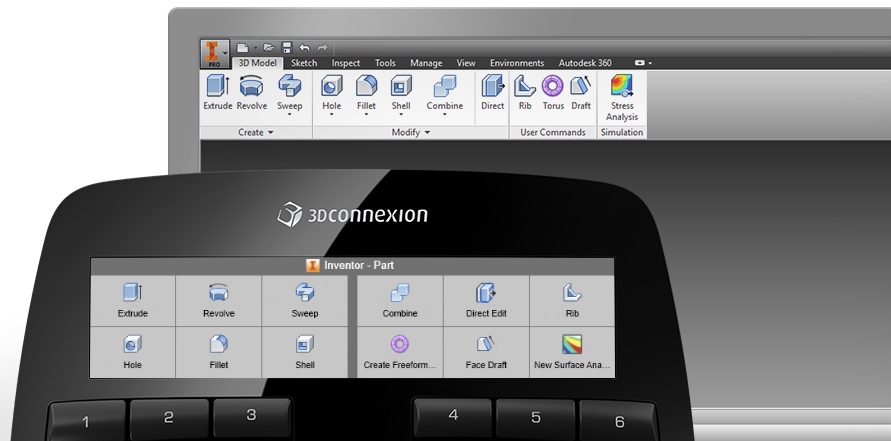This screenshot has width=891, height=441.
Task: Tap Create Freeform on the 3Dconnexion display
Action: click(400, 352)
